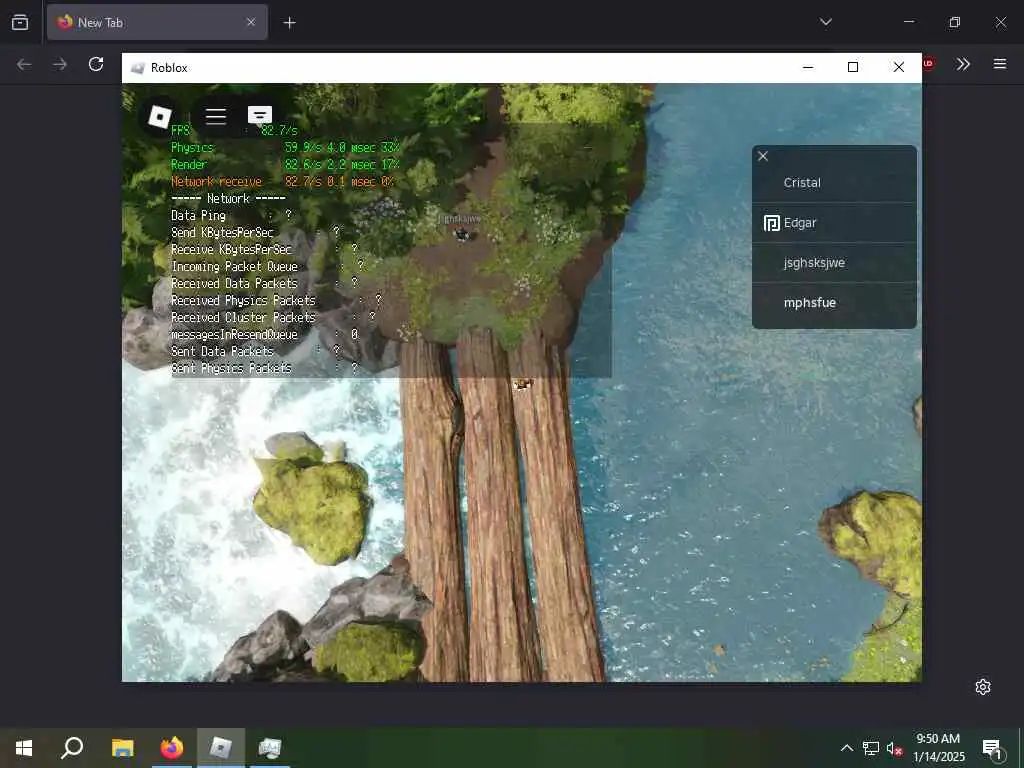Open File Explorer from the taskbar
The image size is (1024, 768).
(122, 748)
